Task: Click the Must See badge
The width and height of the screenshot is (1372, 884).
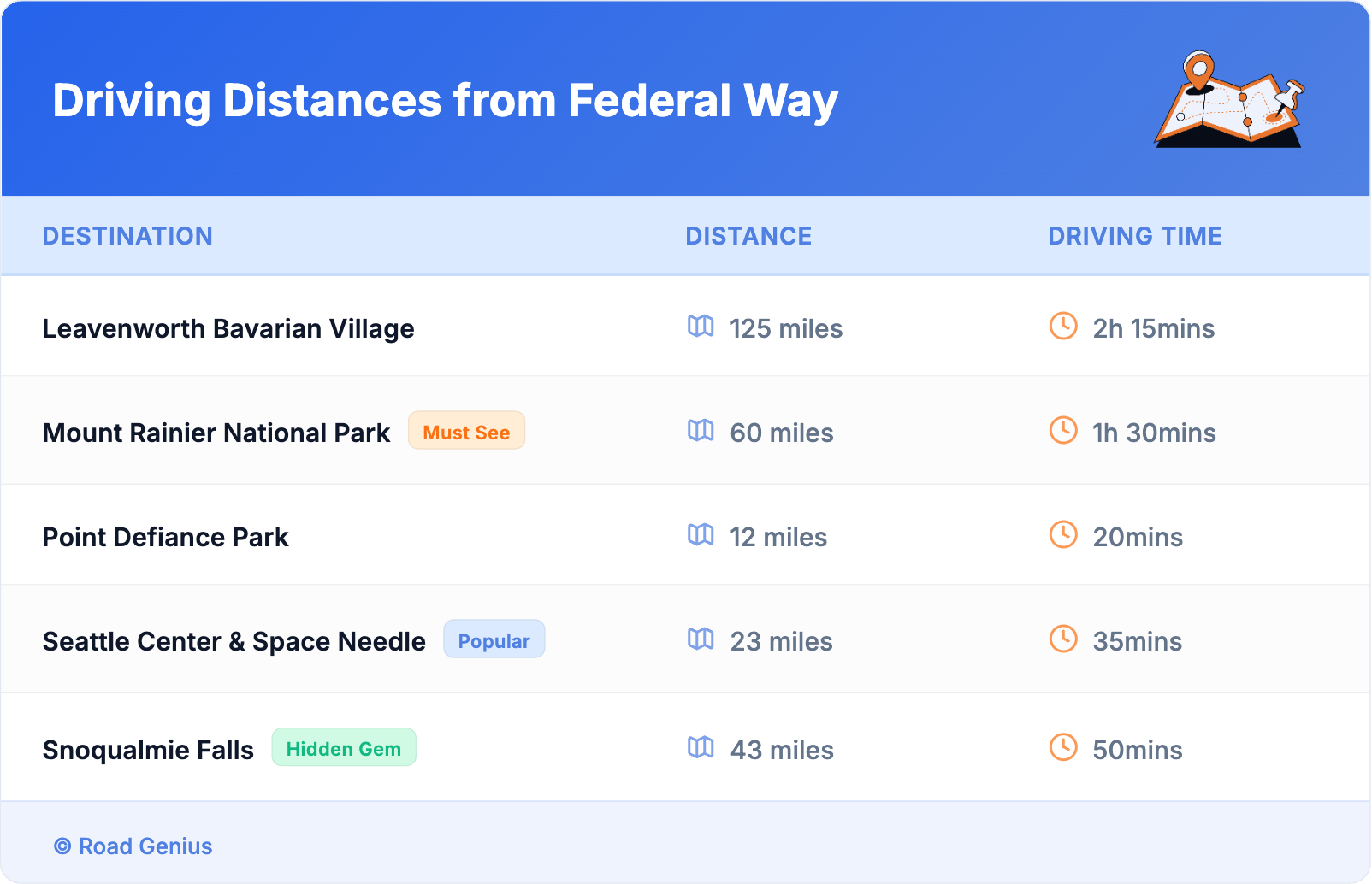Action: [466, 432]
